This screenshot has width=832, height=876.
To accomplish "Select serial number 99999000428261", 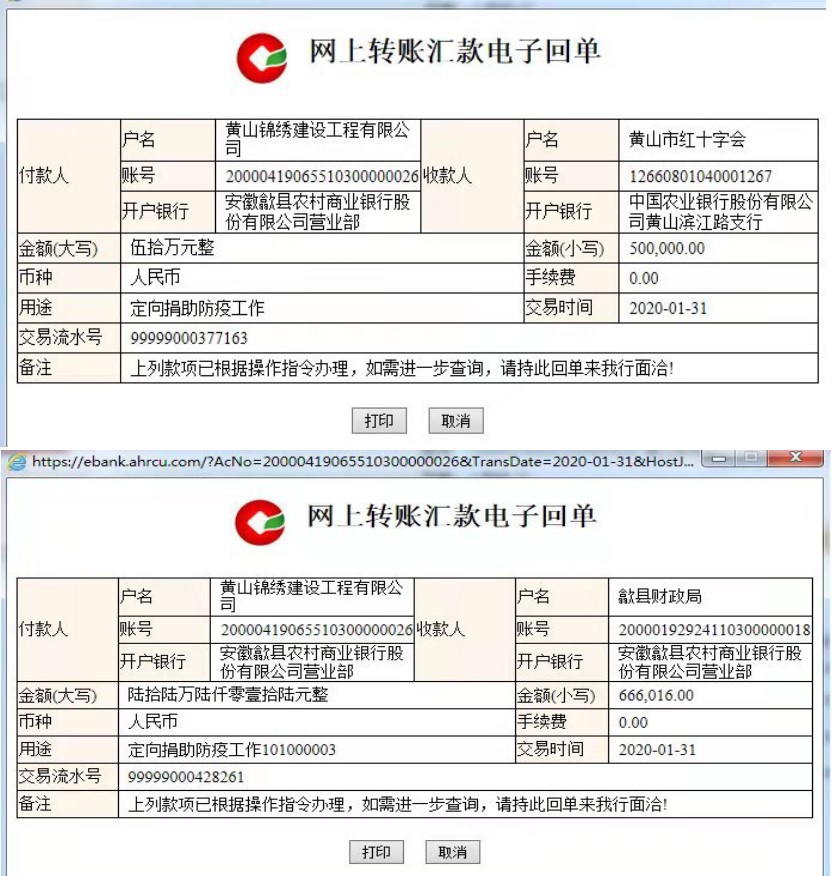I will pyautogui.click(x=186, y=777).
